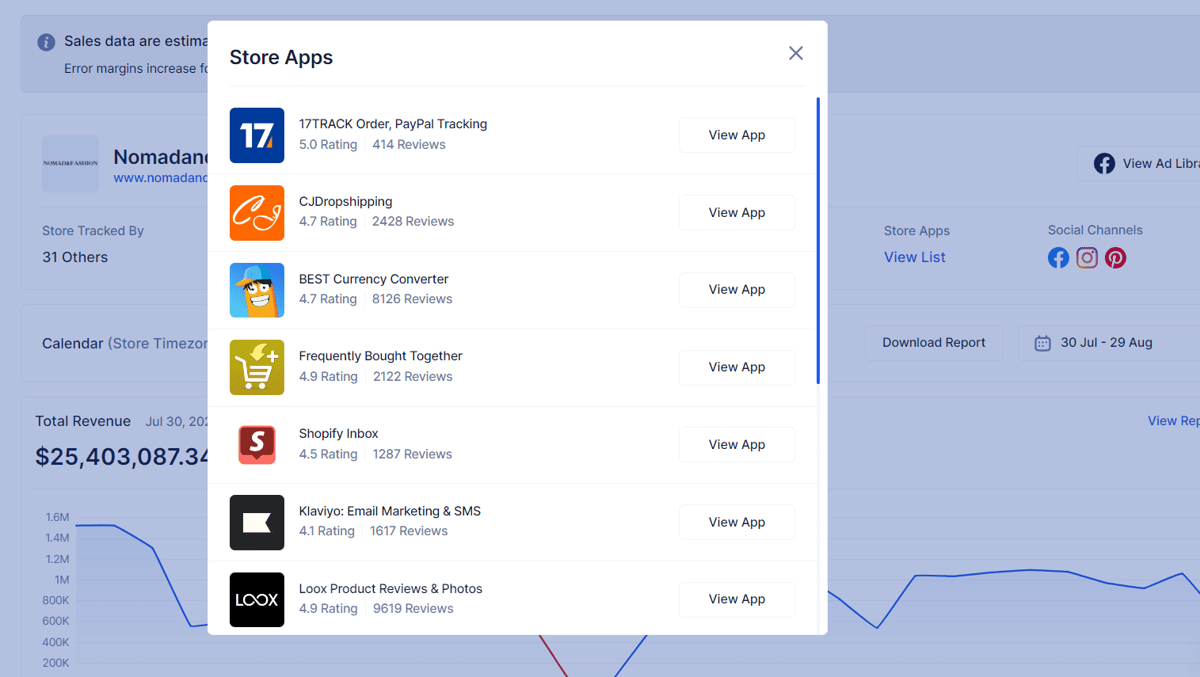Click the 9619 Reviews text
This screenshot has height=677, width=1200.
pos(413,608)
